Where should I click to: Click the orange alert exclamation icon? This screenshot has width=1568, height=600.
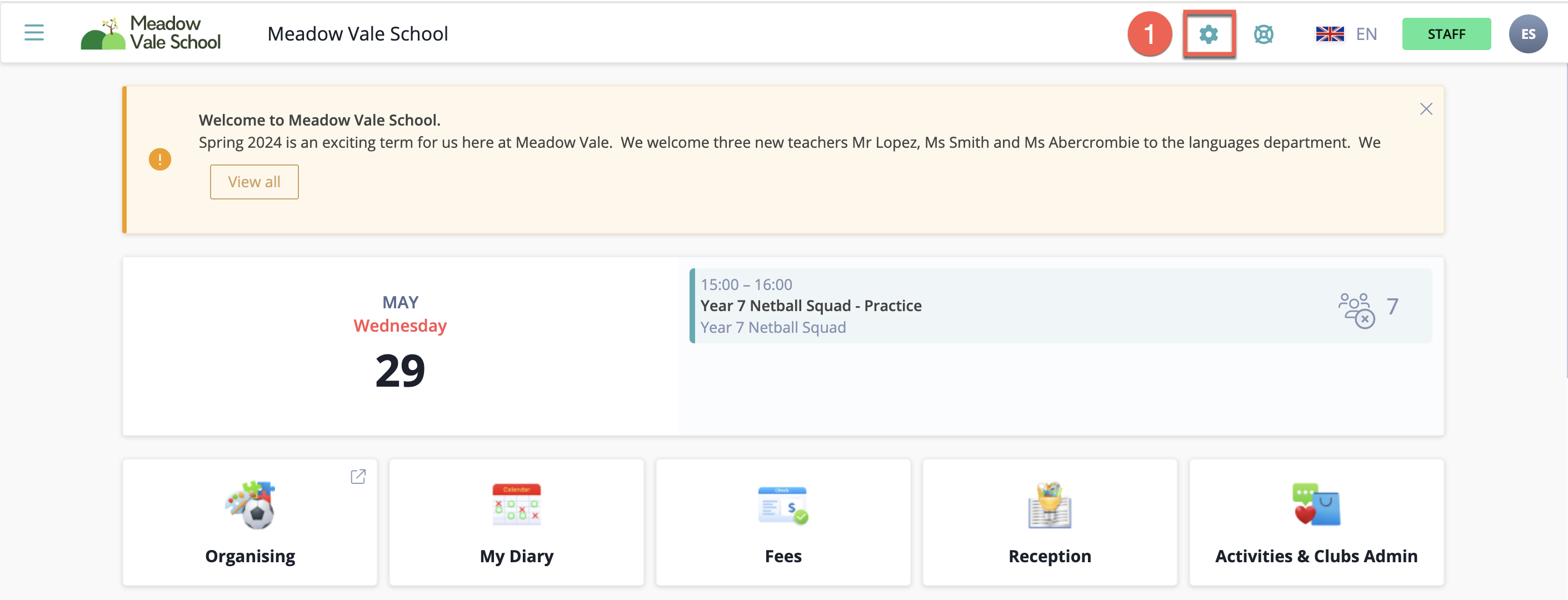click(160, 159)
